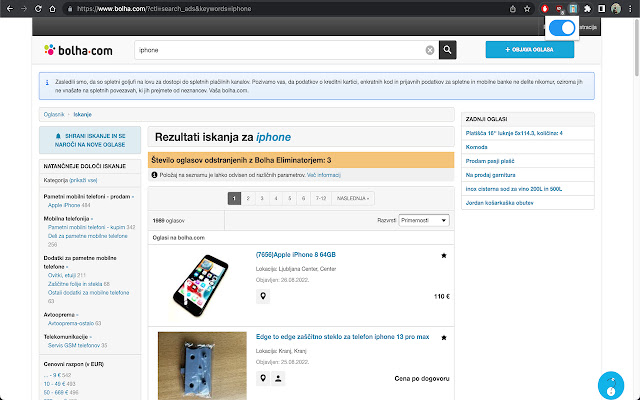Save the Edge to edge steklo ad with star
This screenshot has width=640, height=400.
coord(444,338)
